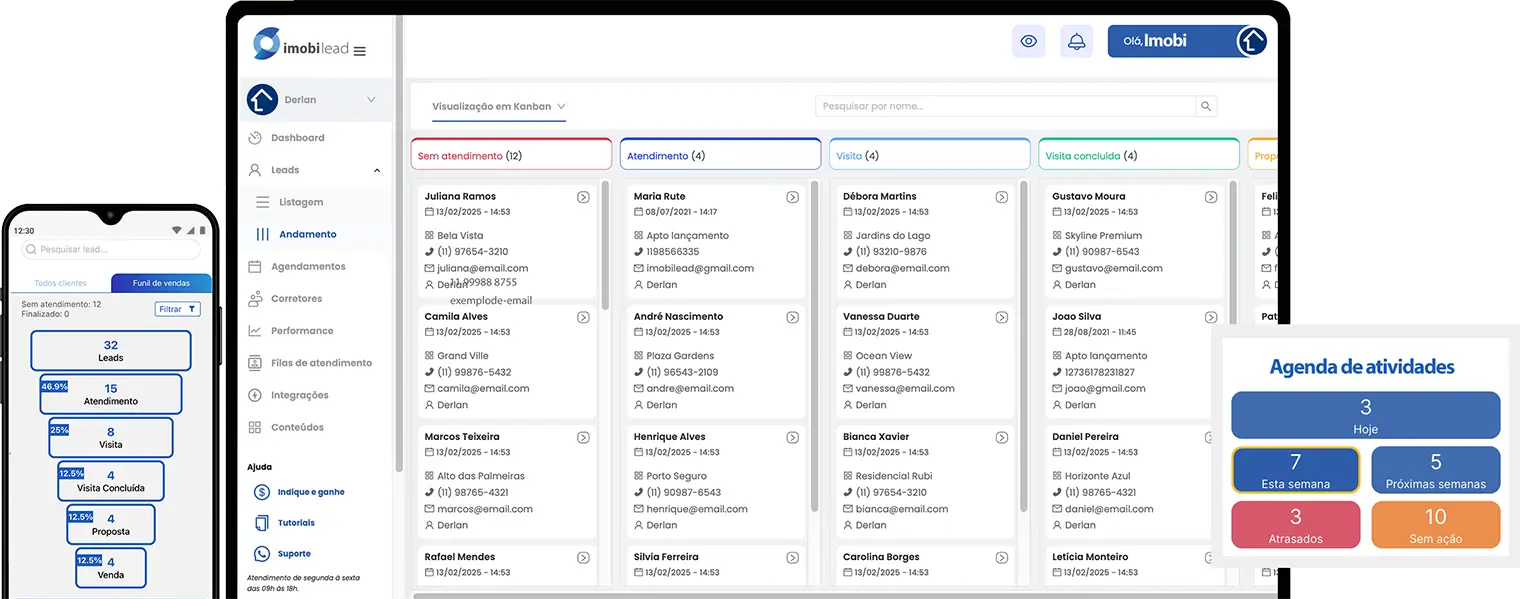Open Juliana Ramos card arrow icon
Screen dimensions: 1520x599
[583, 197]
